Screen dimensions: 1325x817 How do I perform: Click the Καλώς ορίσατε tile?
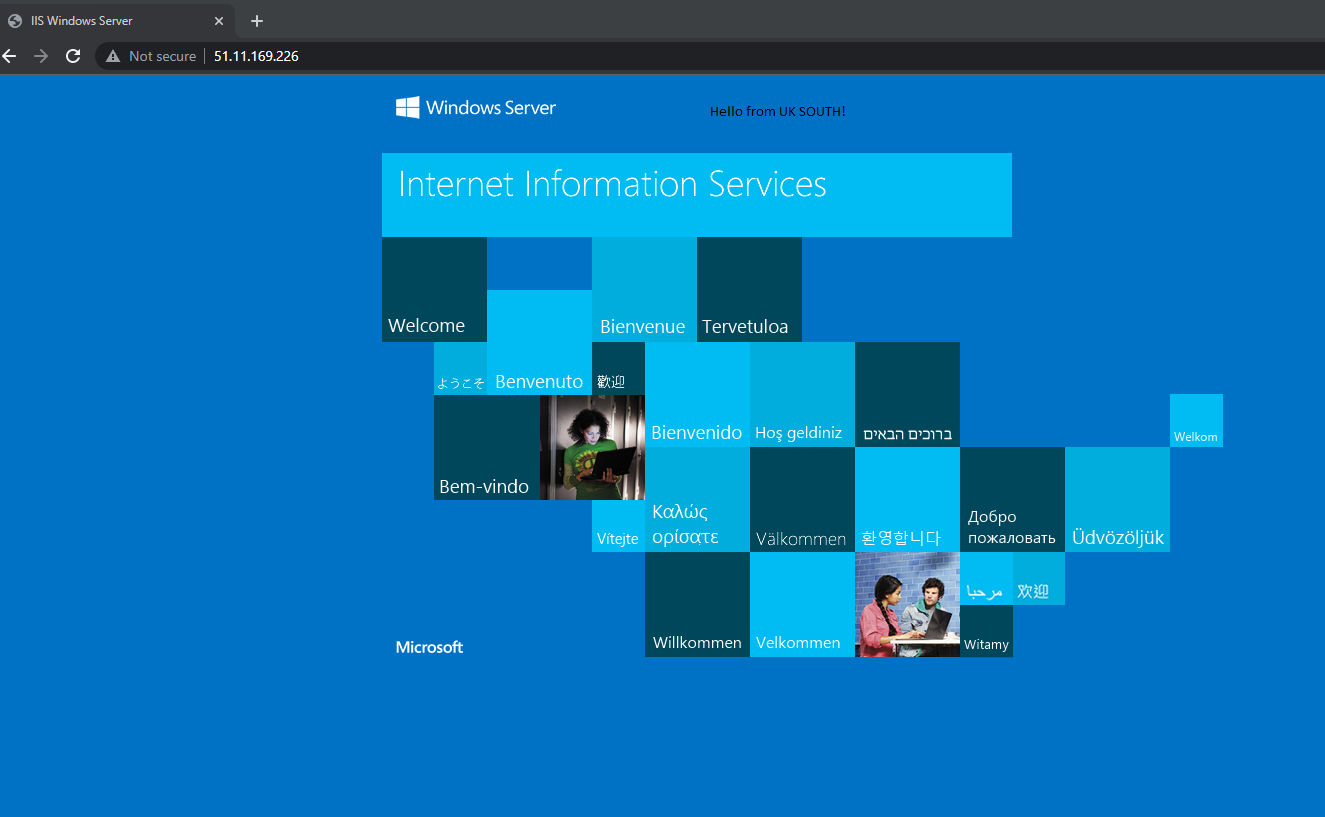(x=697, y=500)
